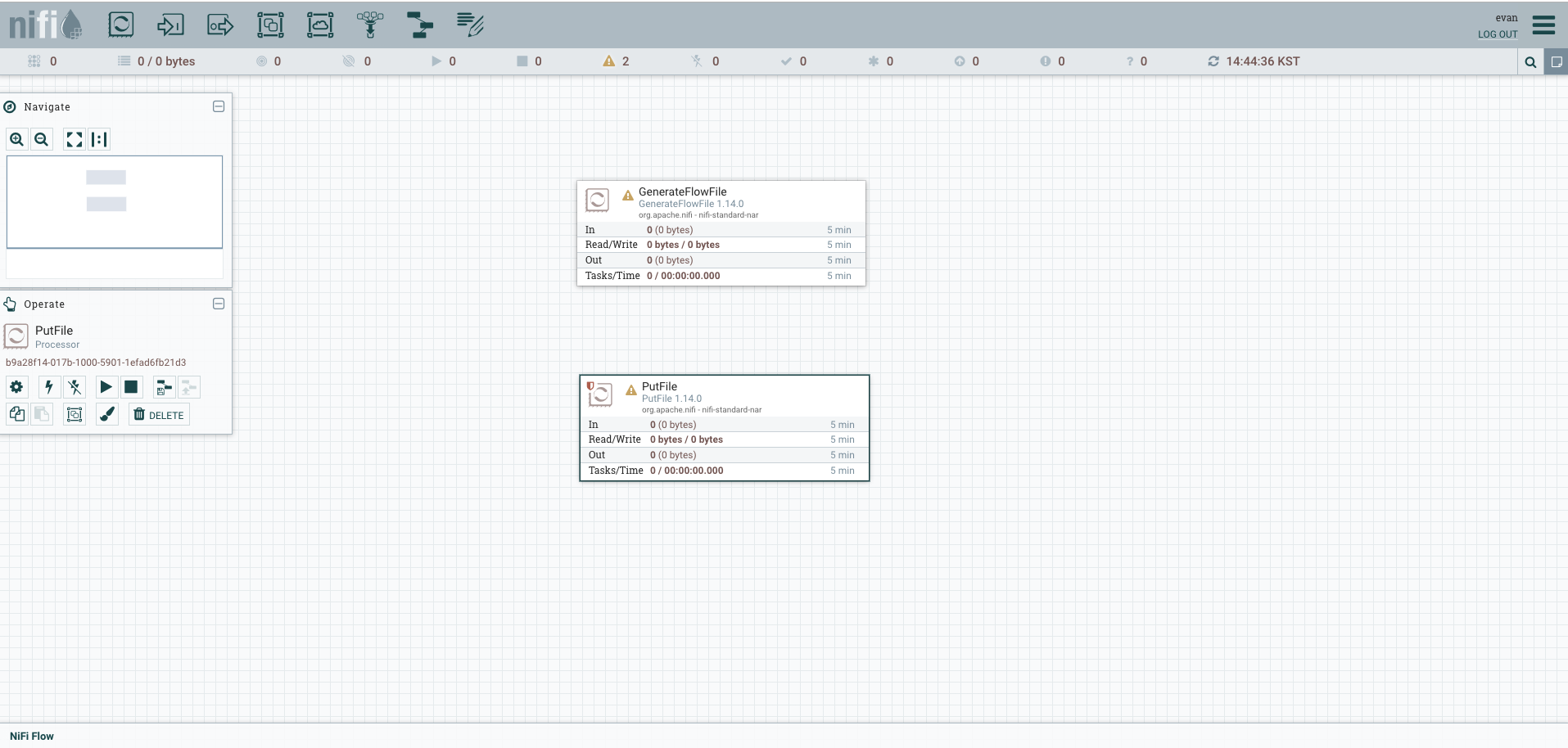The width and height of the screenshot is (1568, 748).
Task: Open the flow search magnifier
Action: pyautogui.click(x=1530, y=61)
